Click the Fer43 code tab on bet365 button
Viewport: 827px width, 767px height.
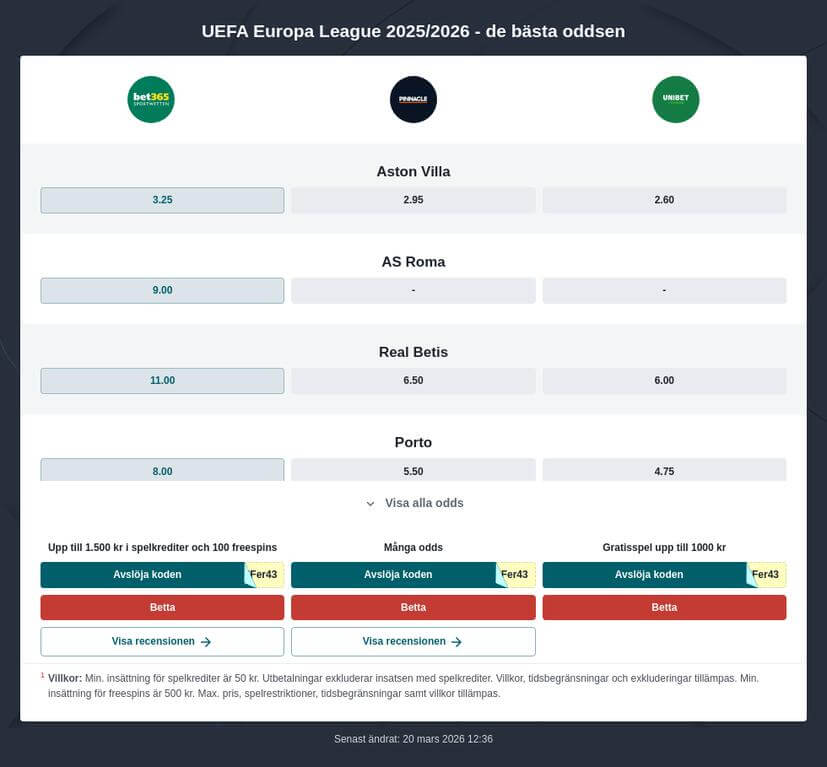pyautogui.click(x=265, y=574)
